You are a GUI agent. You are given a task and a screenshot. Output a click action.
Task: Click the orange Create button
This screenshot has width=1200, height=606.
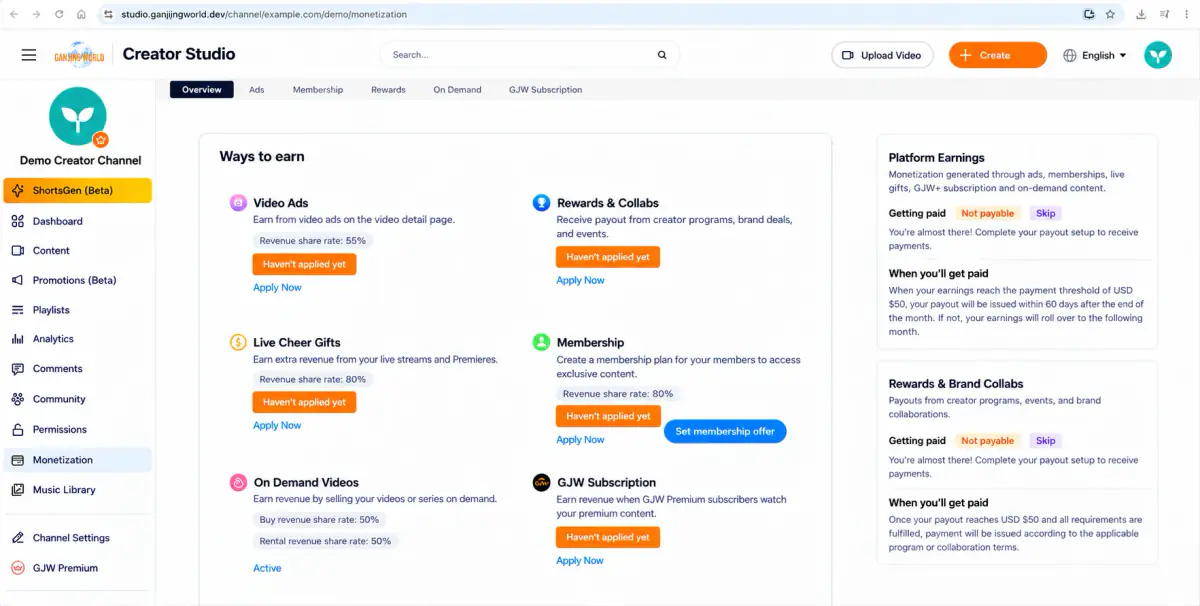998,55
